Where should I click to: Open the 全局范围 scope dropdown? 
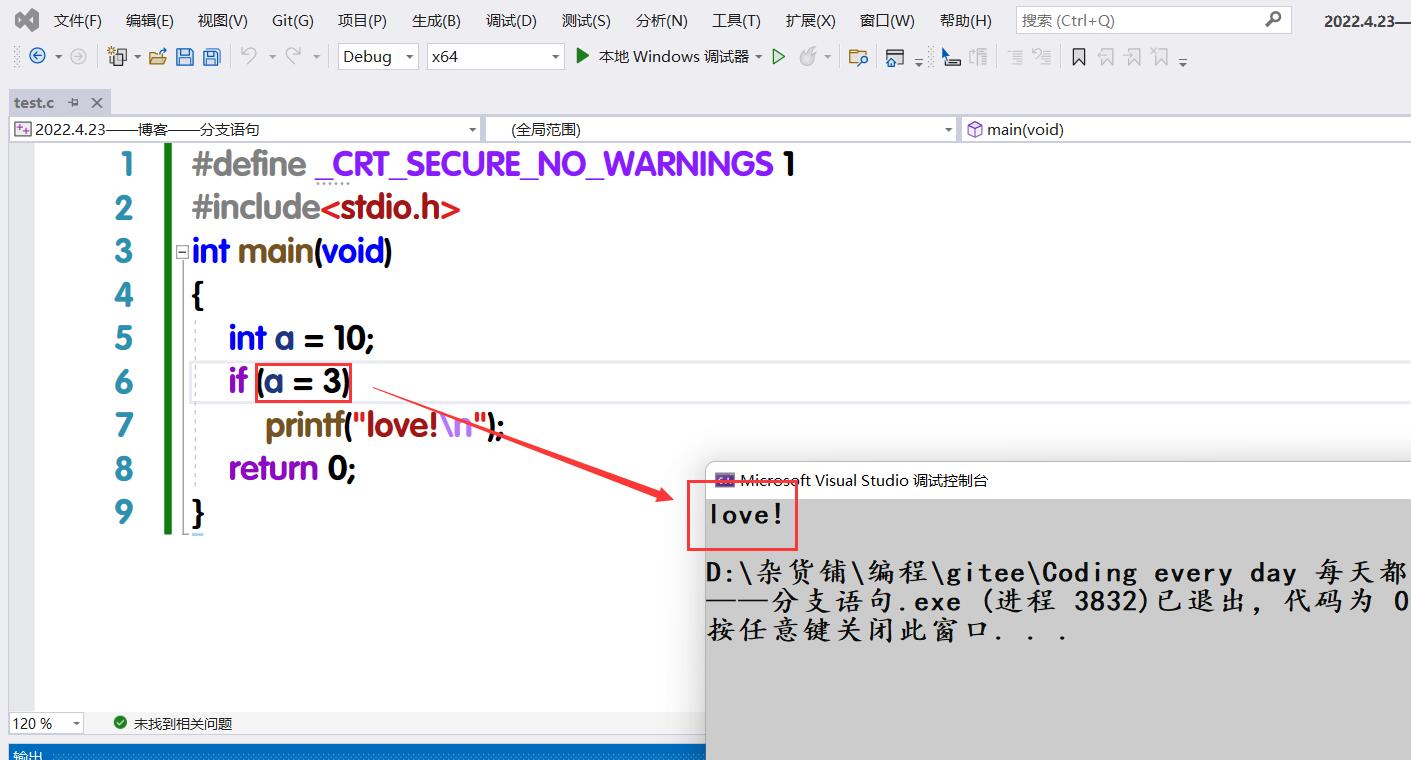(x=721, y=129)
